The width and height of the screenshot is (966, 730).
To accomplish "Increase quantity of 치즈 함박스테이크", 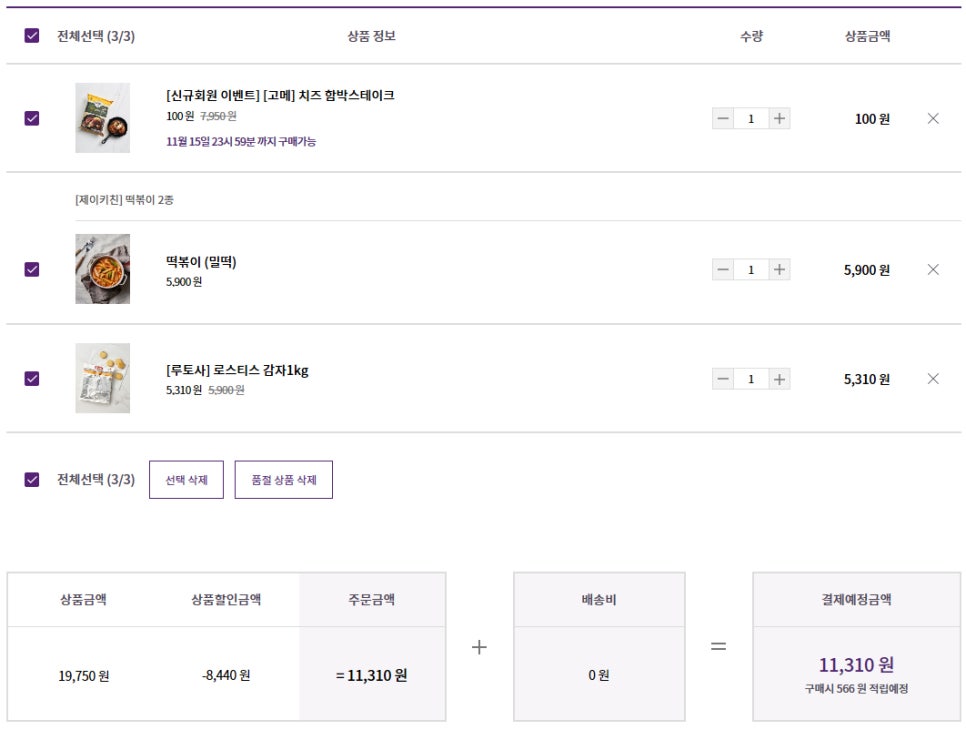I will [x=779, y=118].
